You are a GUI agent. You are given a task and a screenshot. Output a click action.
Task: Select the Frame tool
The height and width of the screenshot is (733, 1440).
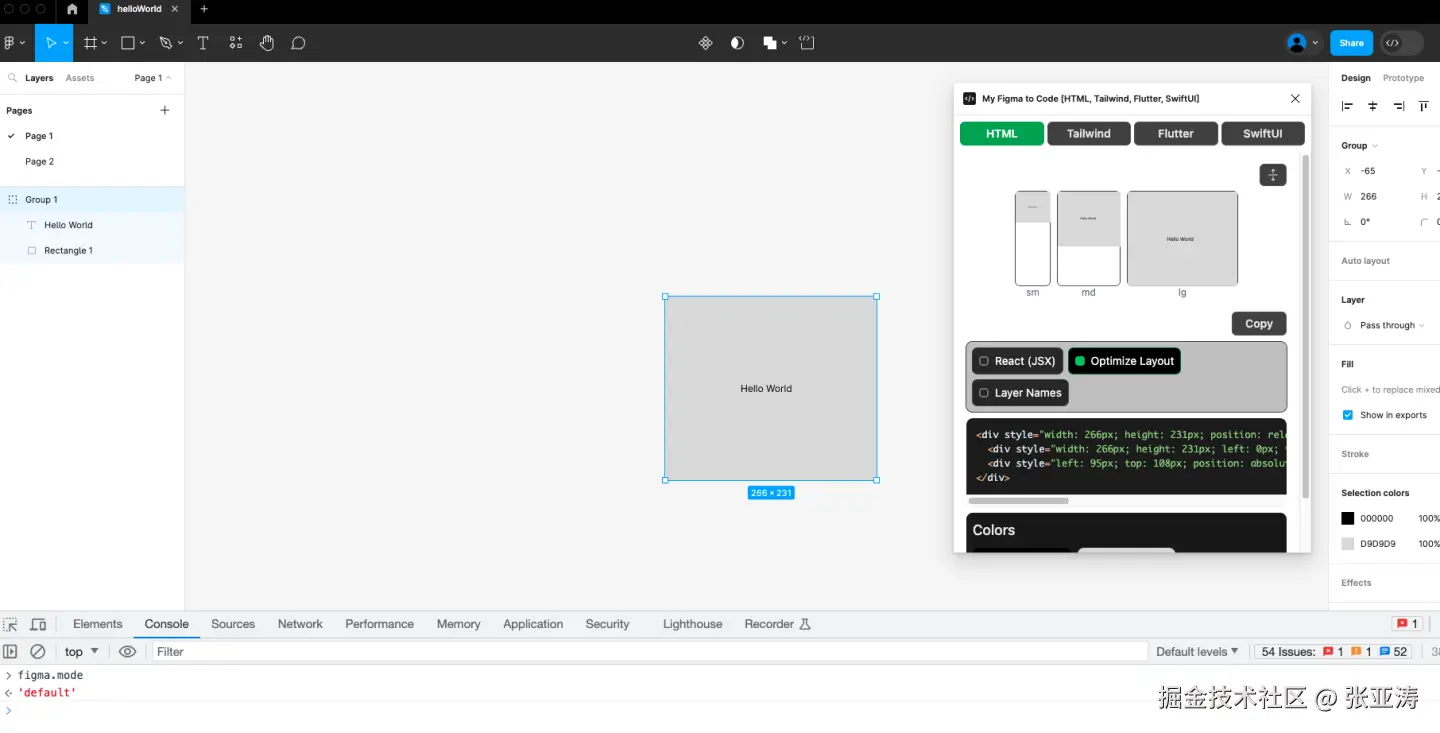90,43
